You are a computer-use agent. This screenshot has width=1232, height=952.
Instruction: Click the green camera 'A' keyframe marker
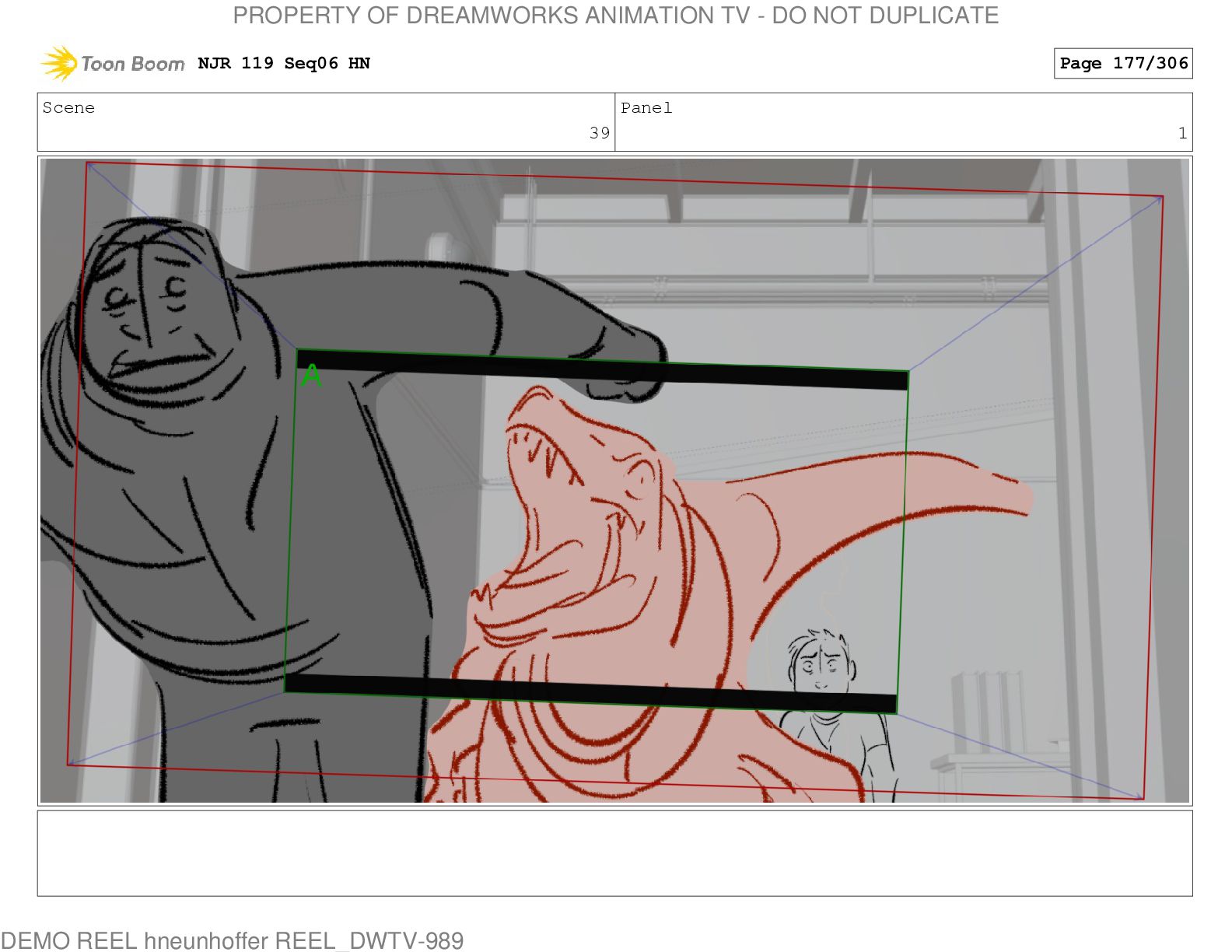pos(311,376)
